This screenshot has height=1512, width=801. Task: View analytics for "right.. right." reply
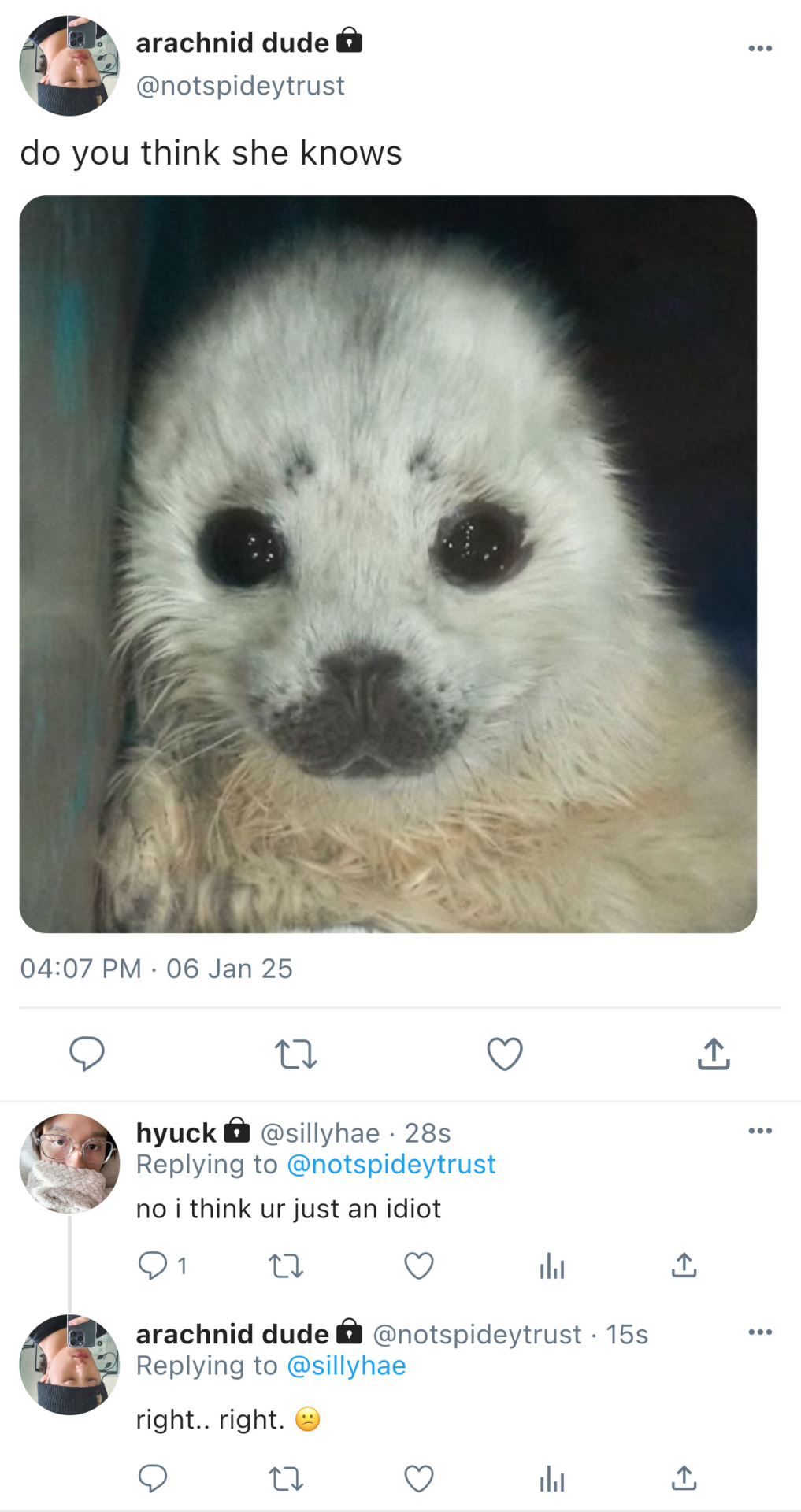(552, 1480)
